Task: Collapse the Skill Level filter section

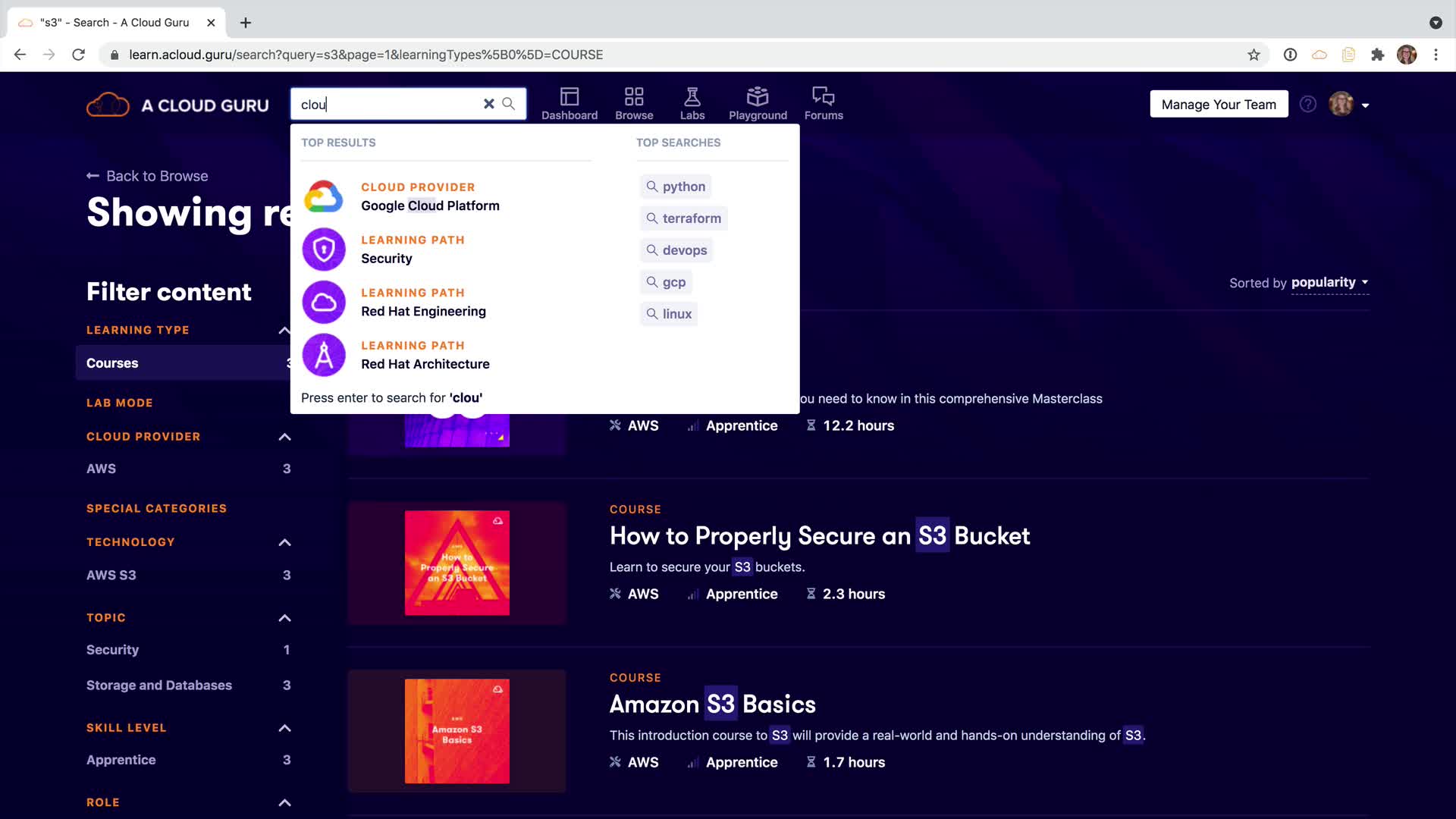Action: click(x=284, y=728)
